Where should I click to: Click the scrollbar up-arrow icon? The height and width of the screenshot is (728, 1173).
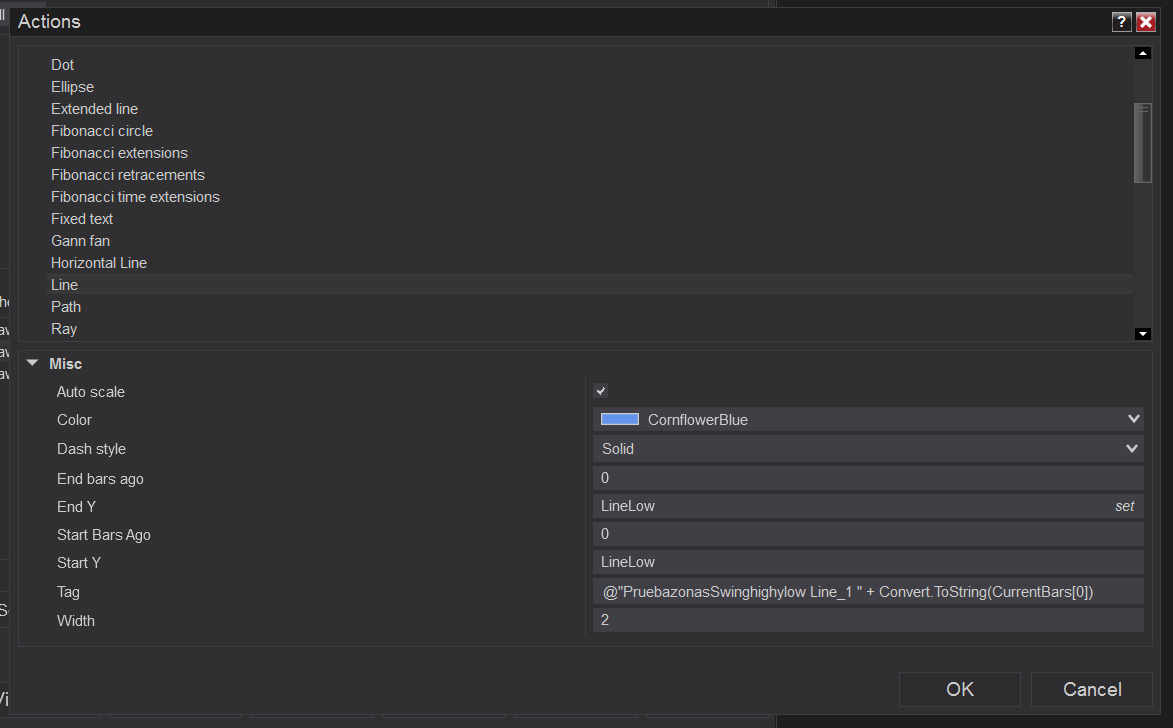1142,52
